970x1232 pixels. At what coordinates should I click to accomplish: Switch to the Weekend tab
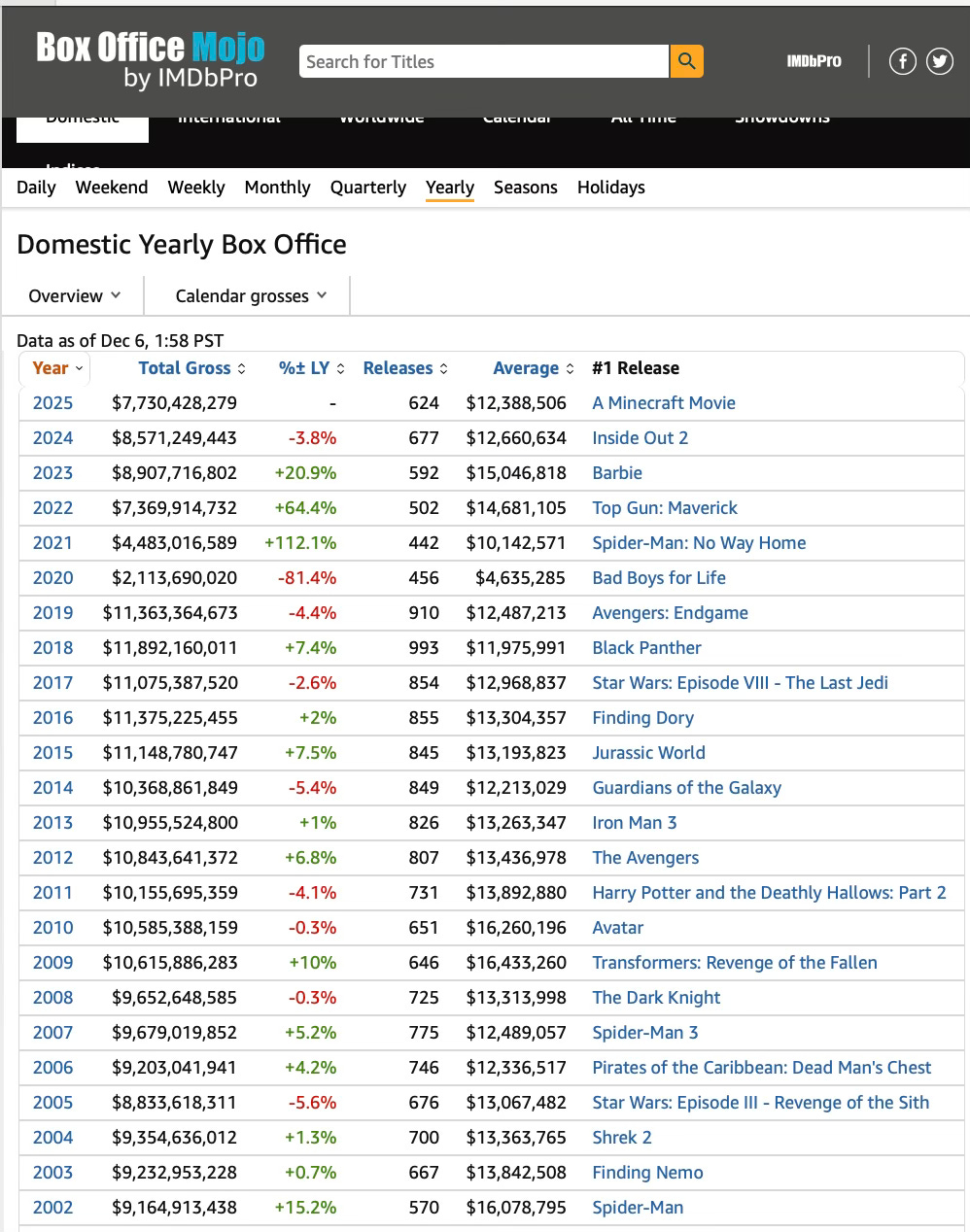112,188
